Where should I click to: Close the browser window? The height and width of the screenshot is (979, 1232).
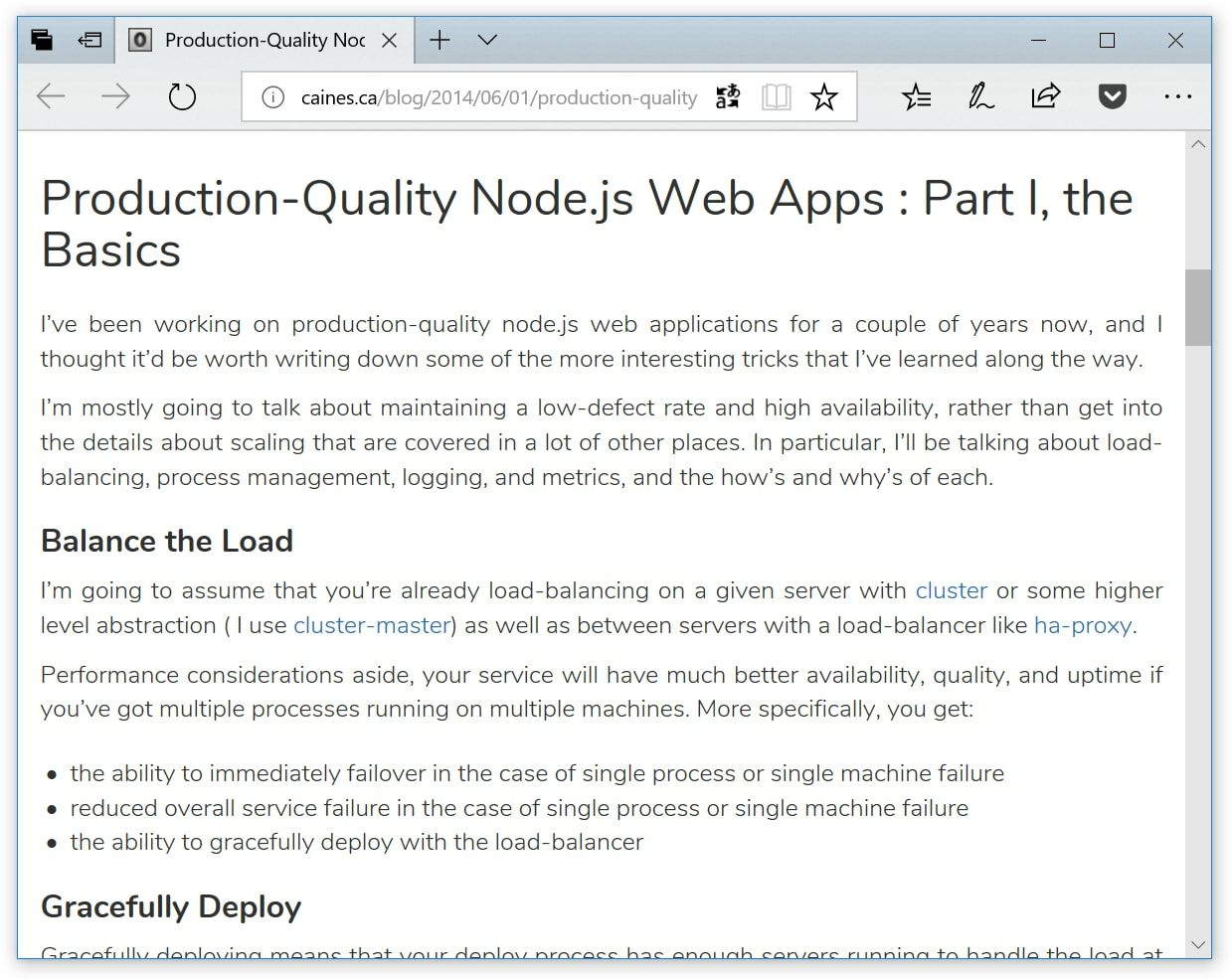click(x=1175, y=40)
